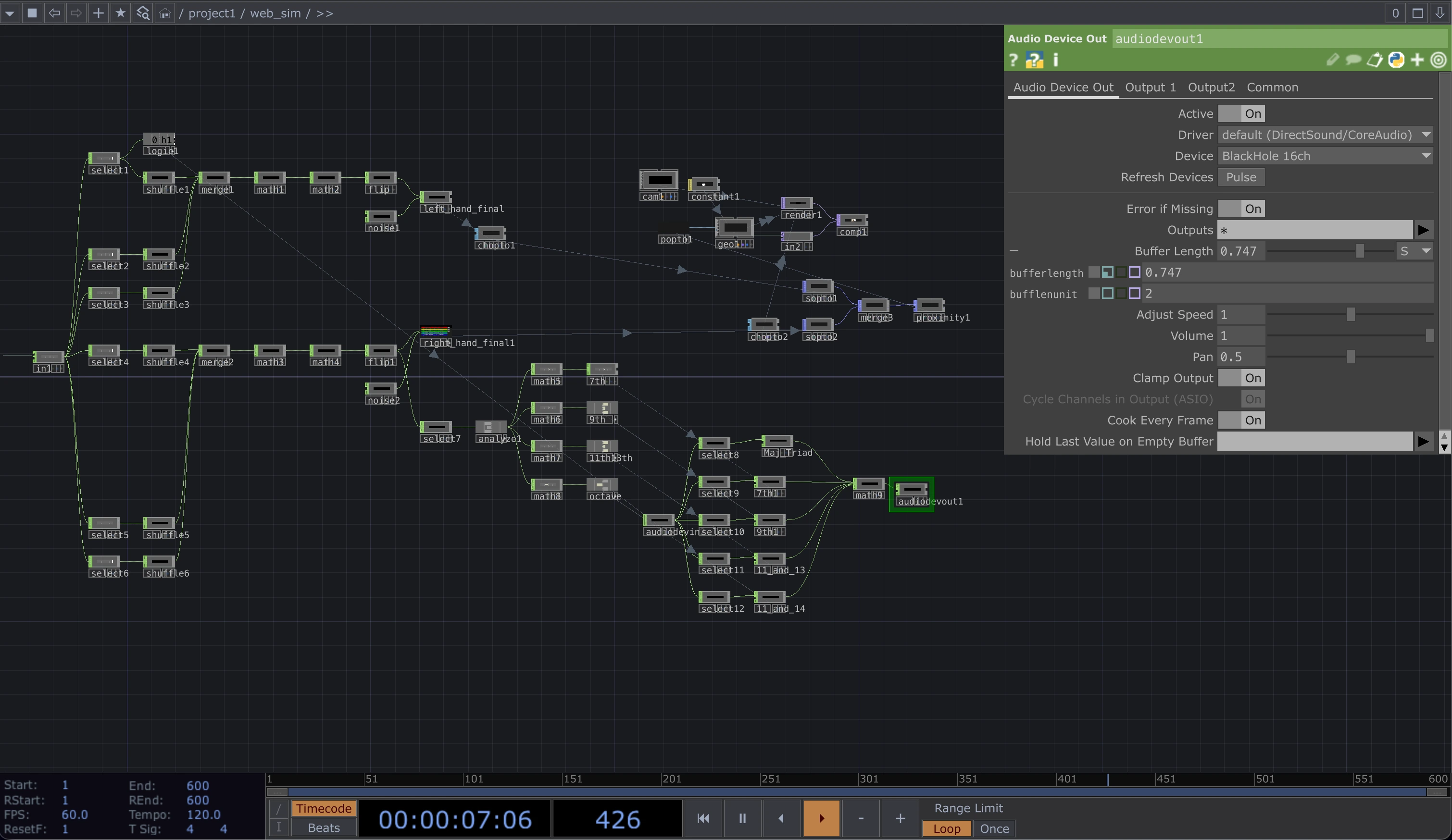Open the operator help question mark icon
Viewport: 1452px width, 840px height.
1014,60
